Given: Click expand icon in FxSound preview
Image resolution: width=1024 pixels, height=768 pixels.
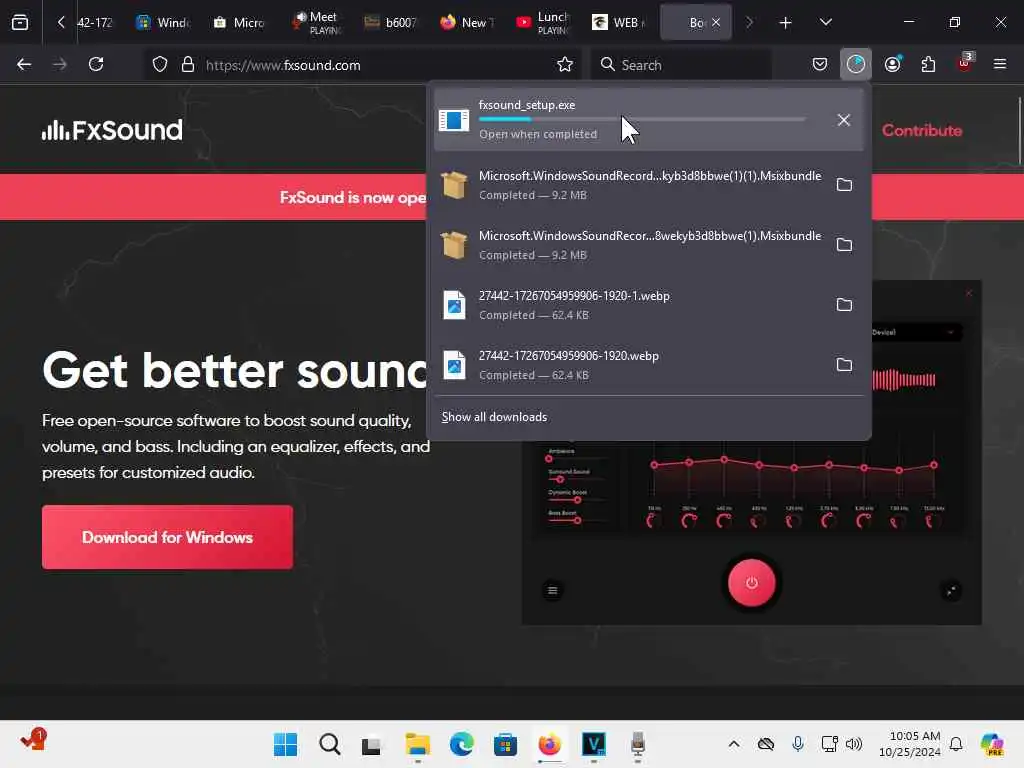Looking at the screenshot, I should pos(951,591).
